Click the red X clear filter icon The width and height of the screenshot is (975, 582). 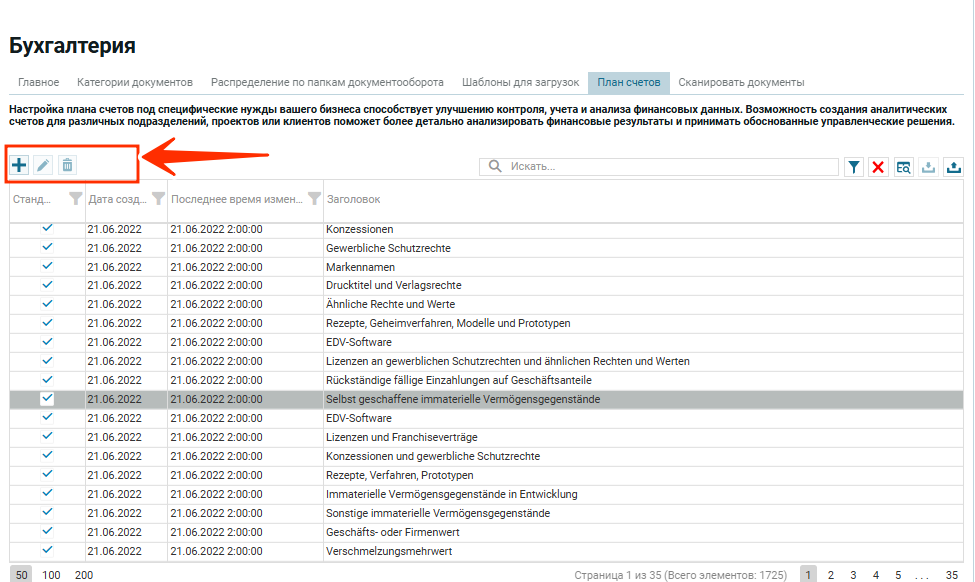point(878,167)
